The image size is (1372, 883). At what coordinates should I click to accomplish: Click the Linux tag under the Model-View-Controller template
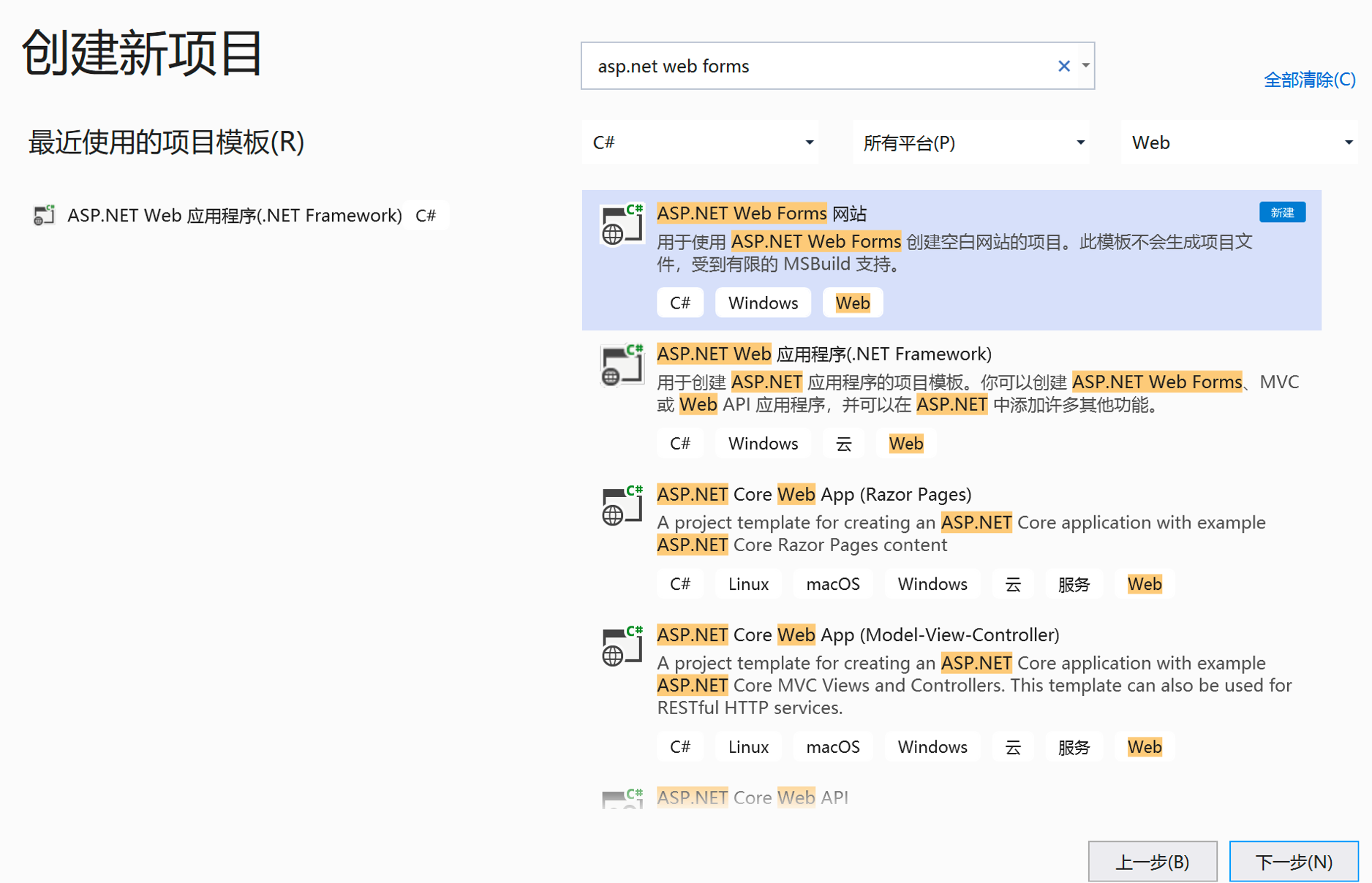pyautogui.click(x=748, y=747)
